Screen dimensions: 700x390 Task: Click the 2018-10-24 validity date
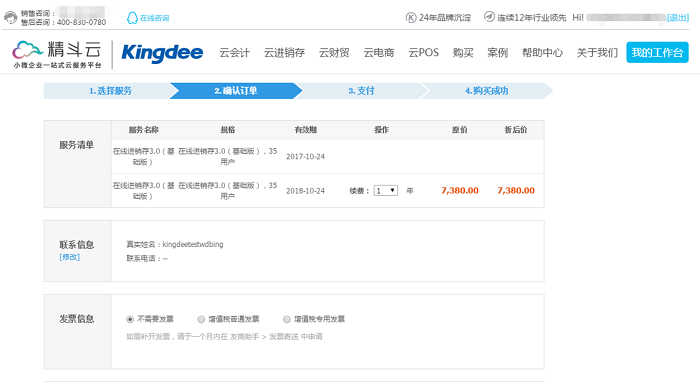coord(305,191)
